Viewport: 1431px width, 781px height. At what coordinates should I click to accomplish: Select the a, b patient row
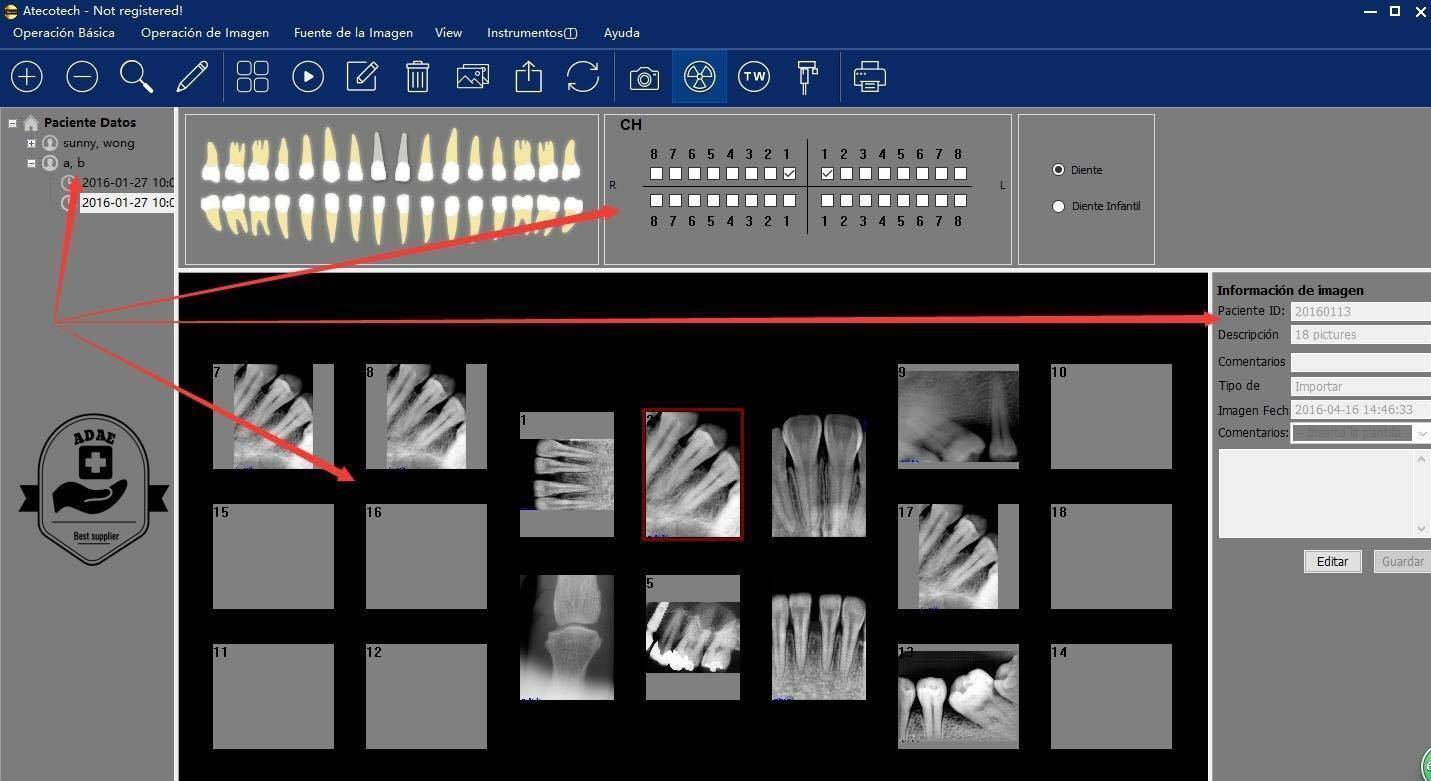[73, 163]
